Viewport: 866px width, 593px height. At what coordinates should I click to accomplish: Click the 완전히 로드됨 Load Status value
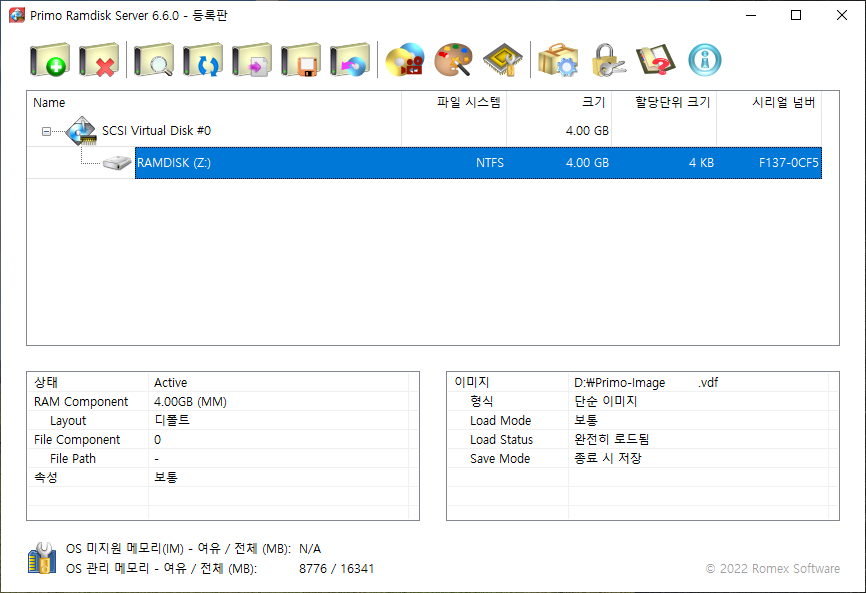click(x=611, y=440)
